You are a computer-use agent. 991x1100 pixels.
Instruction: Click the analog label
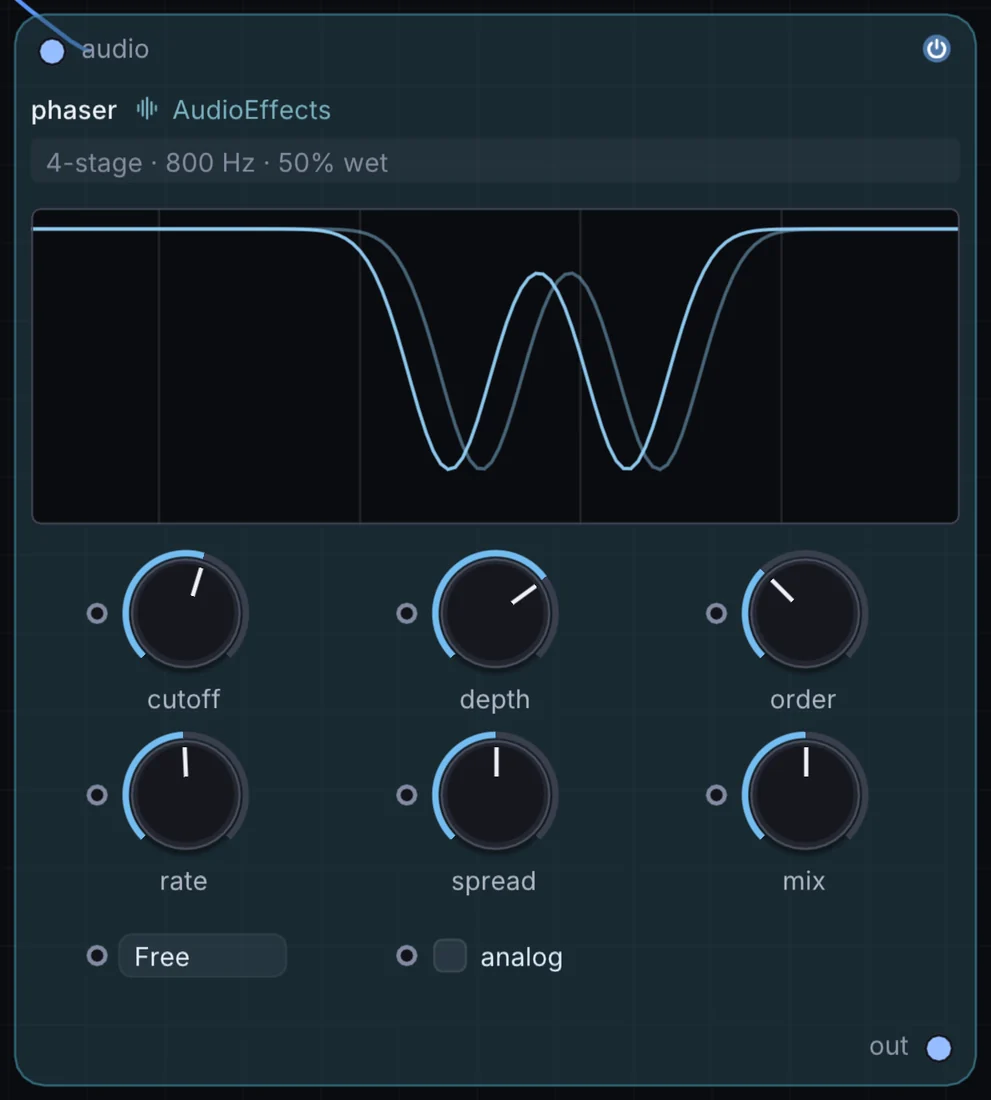click(521, 958)
